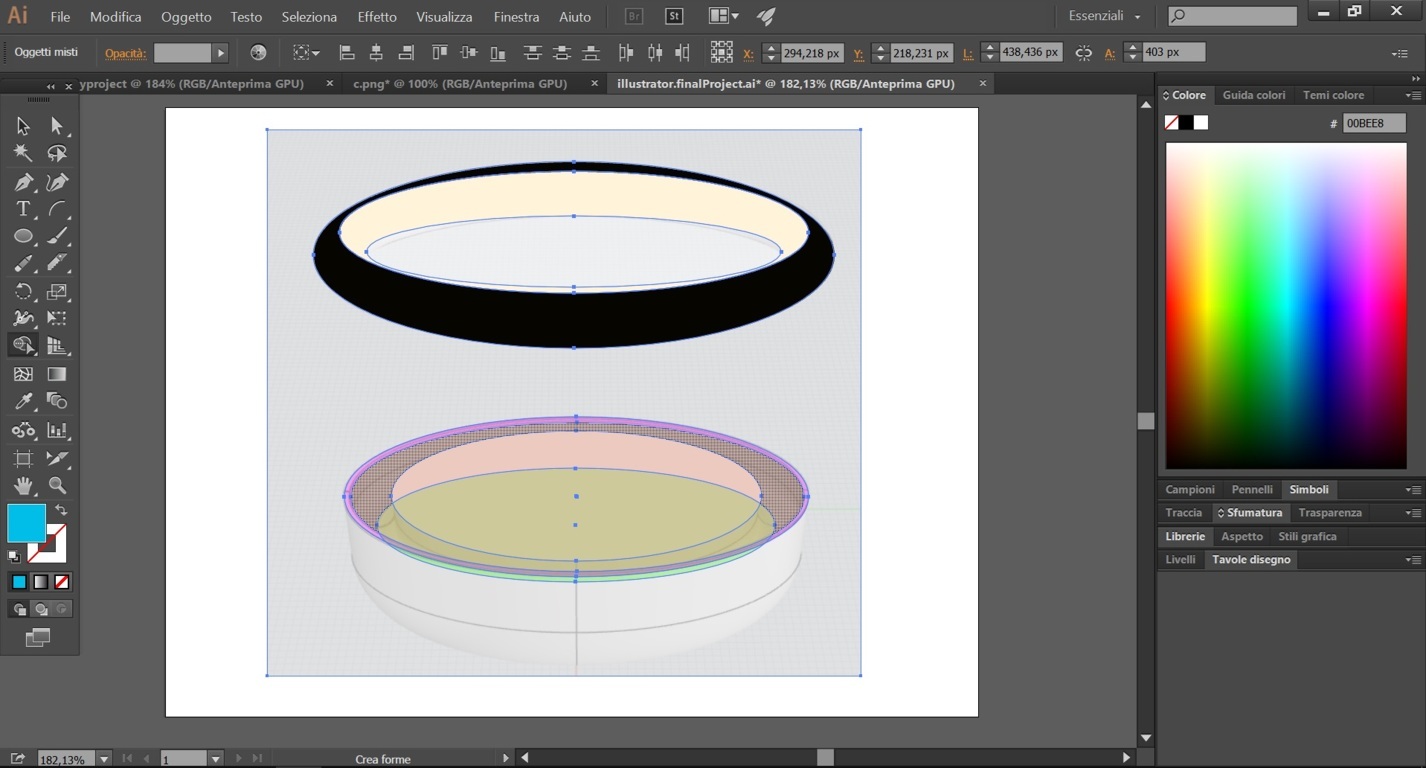This screenshot has width=1426, height=768.
Task: Apply horizontal center alignment to objects
Action: [x=374, y=52]
